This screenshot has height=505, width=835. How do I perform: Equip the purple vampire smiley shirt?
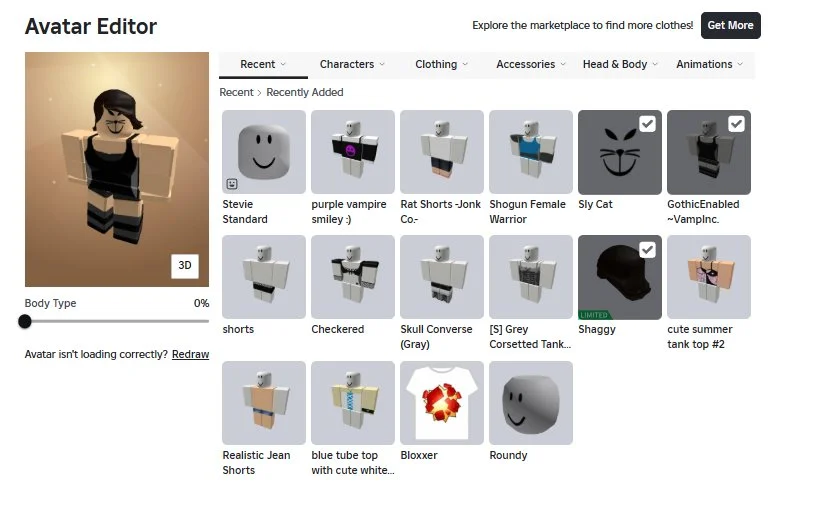click(x=353, y=152)
